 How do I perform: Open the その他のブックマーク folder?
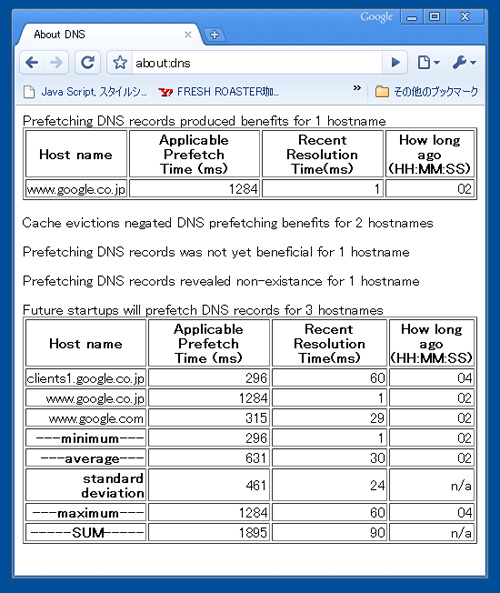pyautogui.click(x=426, y=92)
